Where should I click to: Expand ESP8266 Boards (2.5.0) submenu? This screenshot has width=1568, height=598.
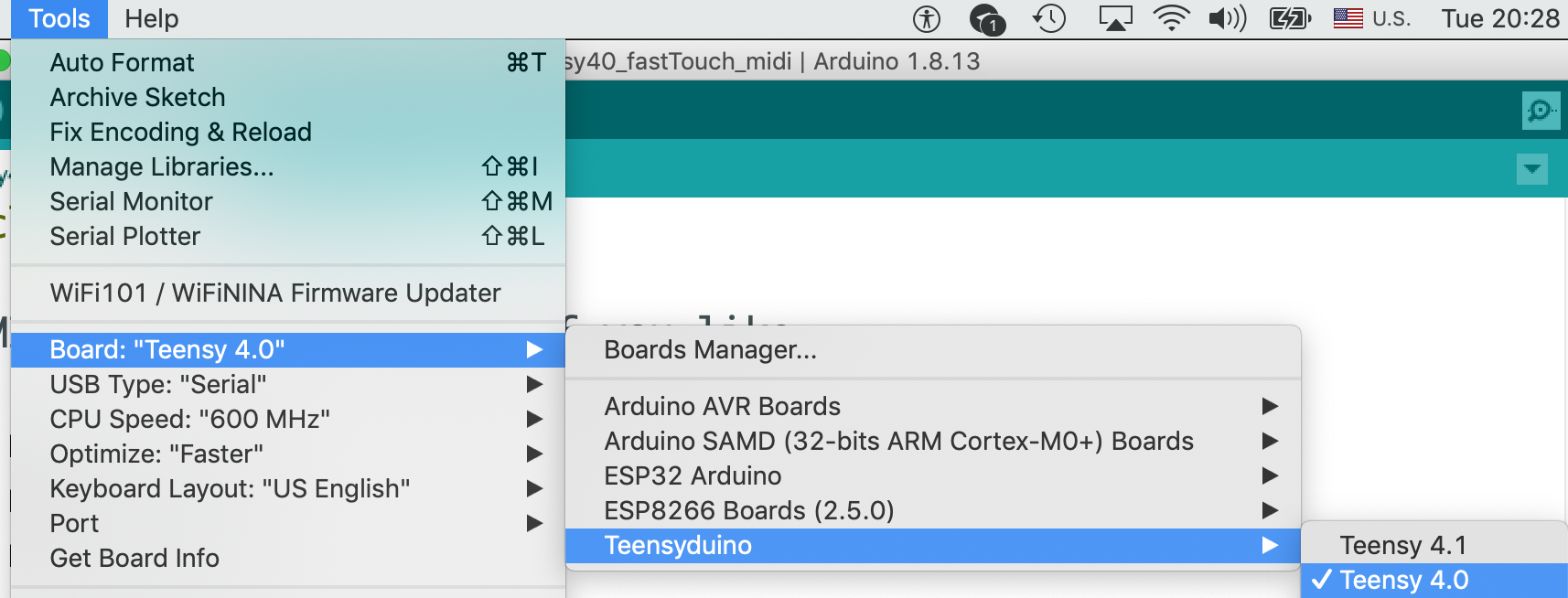coord(933,510)
